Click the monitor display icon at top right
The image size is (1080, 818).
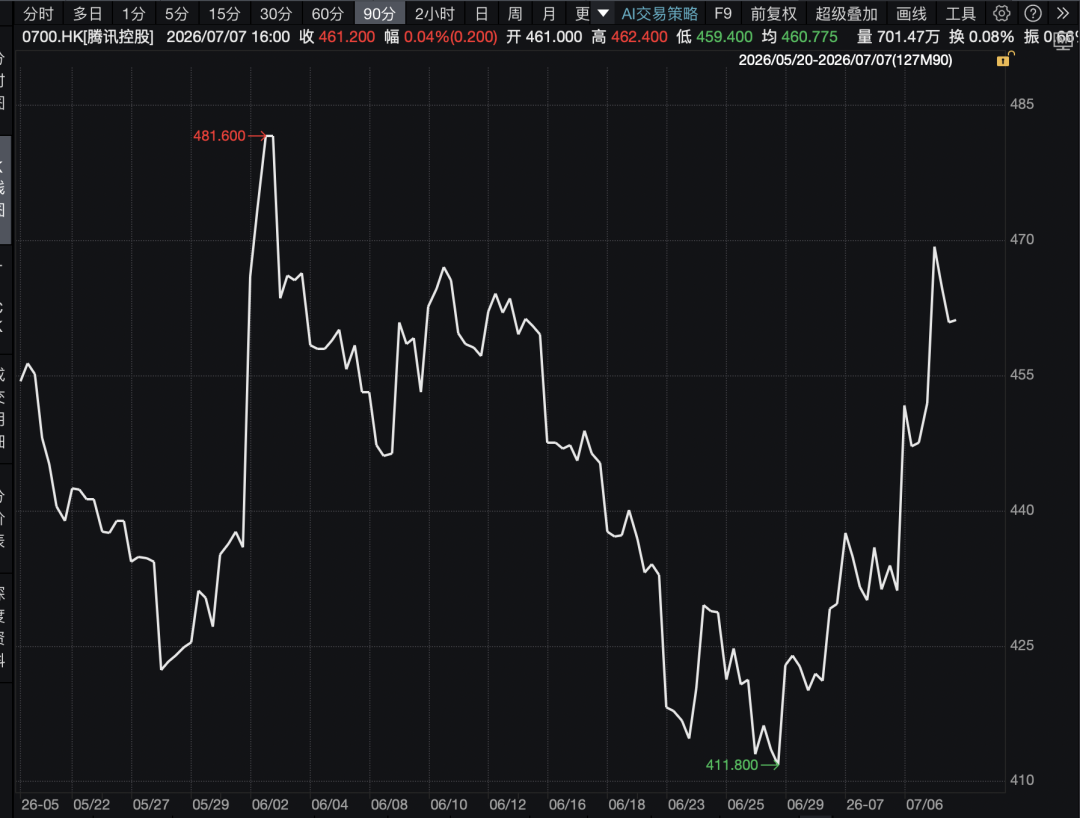[1063, 41]
